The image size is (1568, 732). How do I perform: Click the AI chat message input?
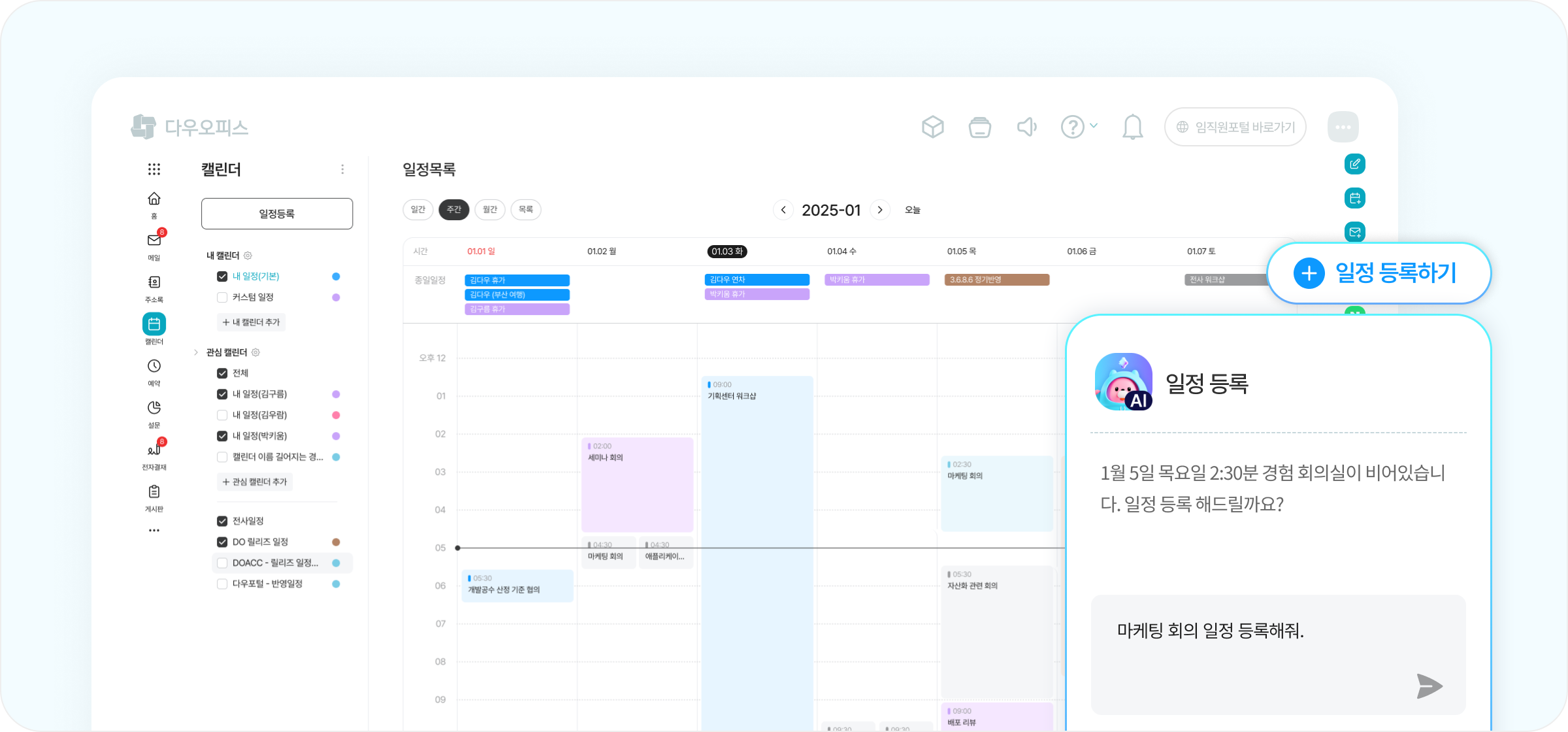tap(1279, 654)
